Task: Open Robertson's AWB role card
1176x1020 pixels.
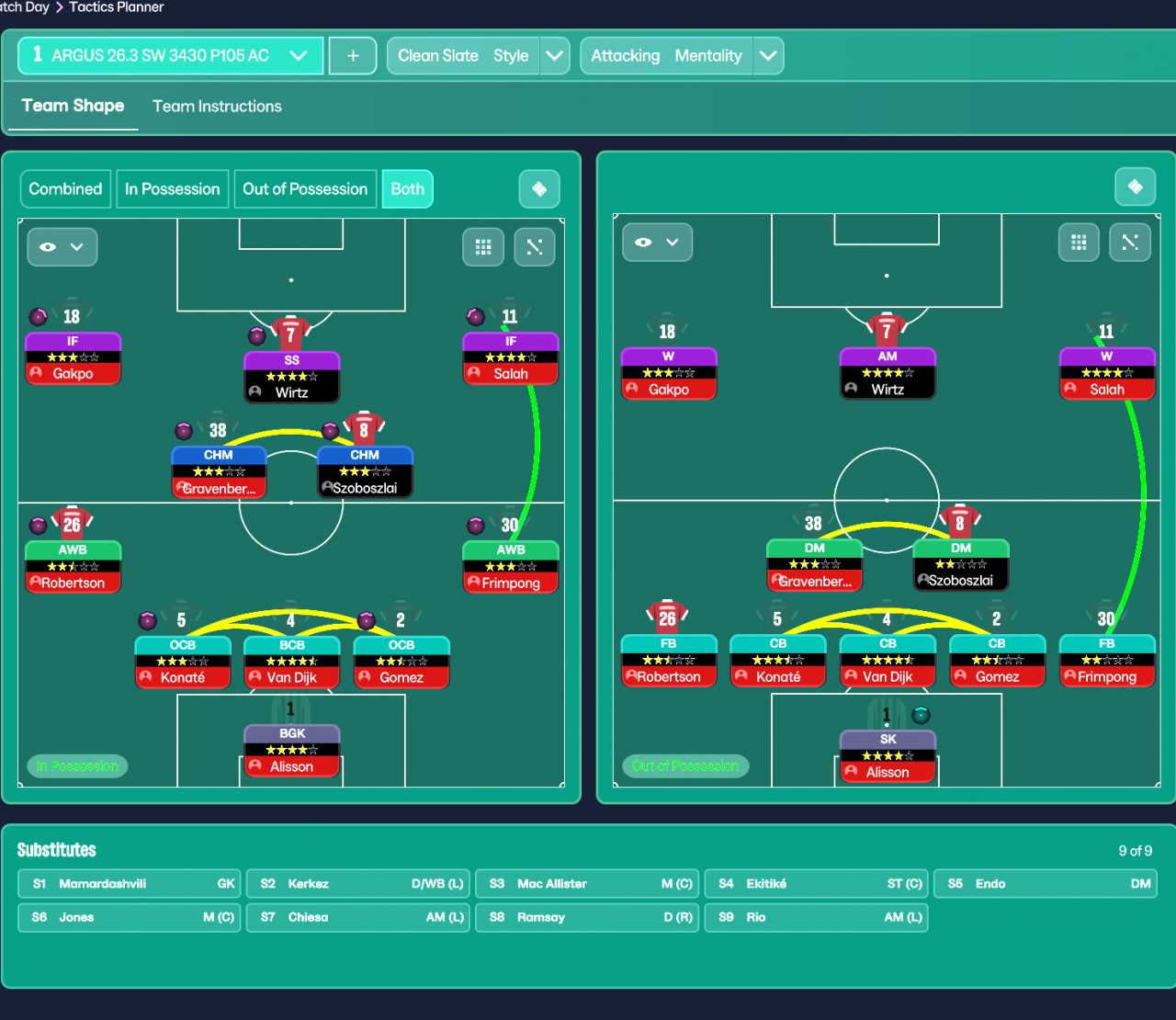Action: [x=73, y=567]
